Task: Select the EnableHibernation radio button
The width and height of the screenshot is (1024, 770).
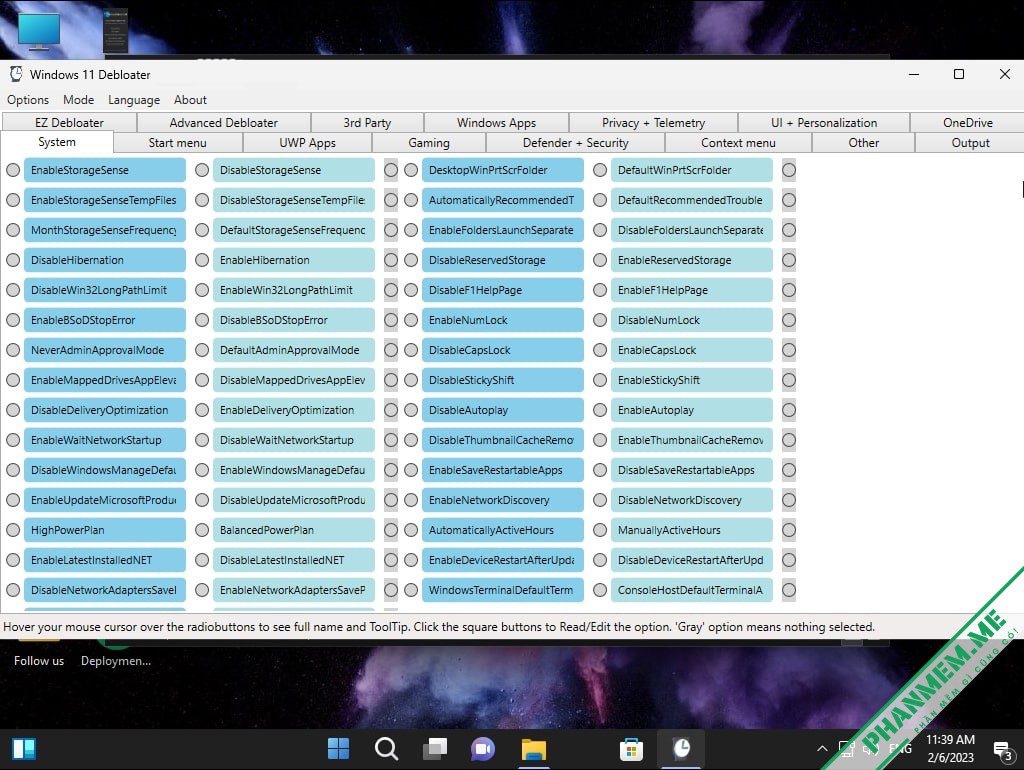Action: point(202,261)
